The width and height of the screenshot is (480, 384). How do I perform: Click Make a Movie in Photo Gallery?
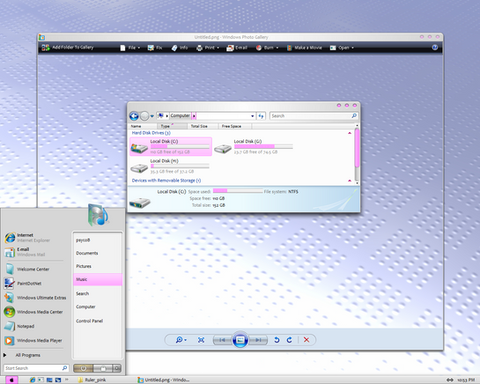pos(304,48)
